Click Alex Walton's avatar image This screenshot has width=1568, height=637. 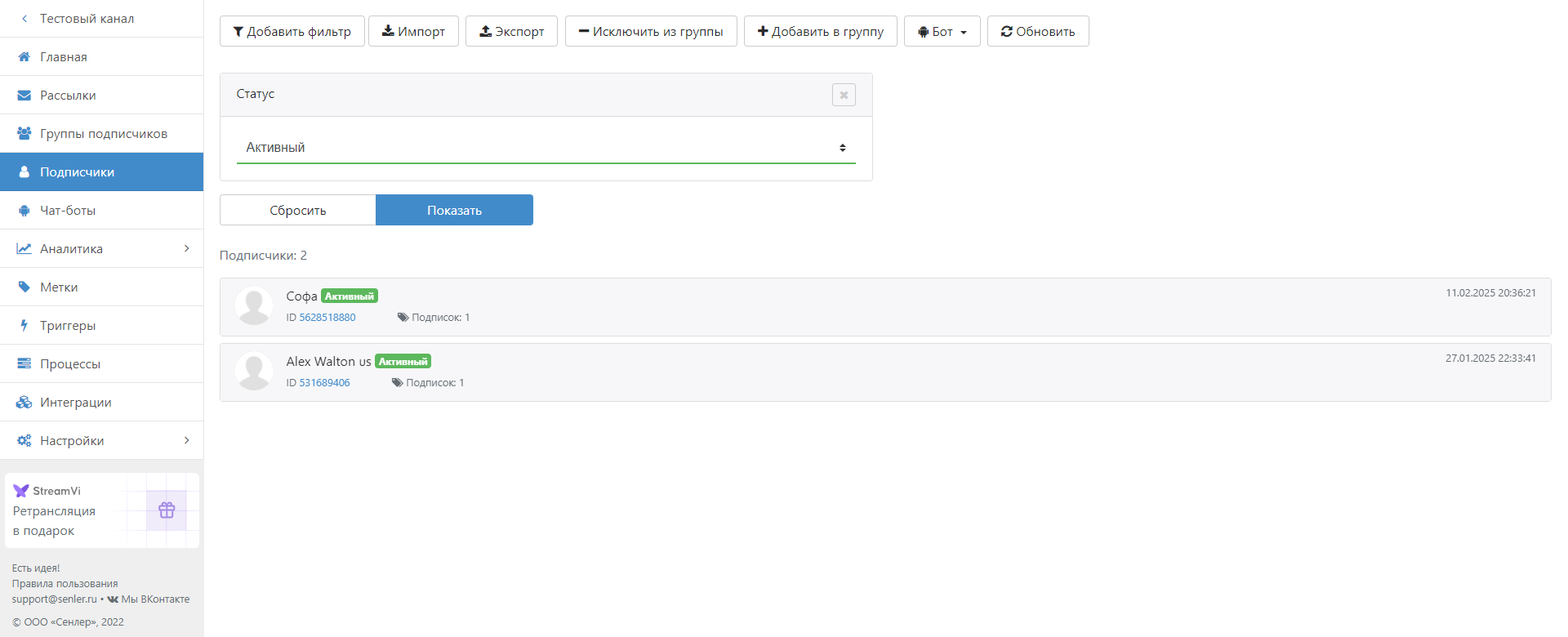254,372
